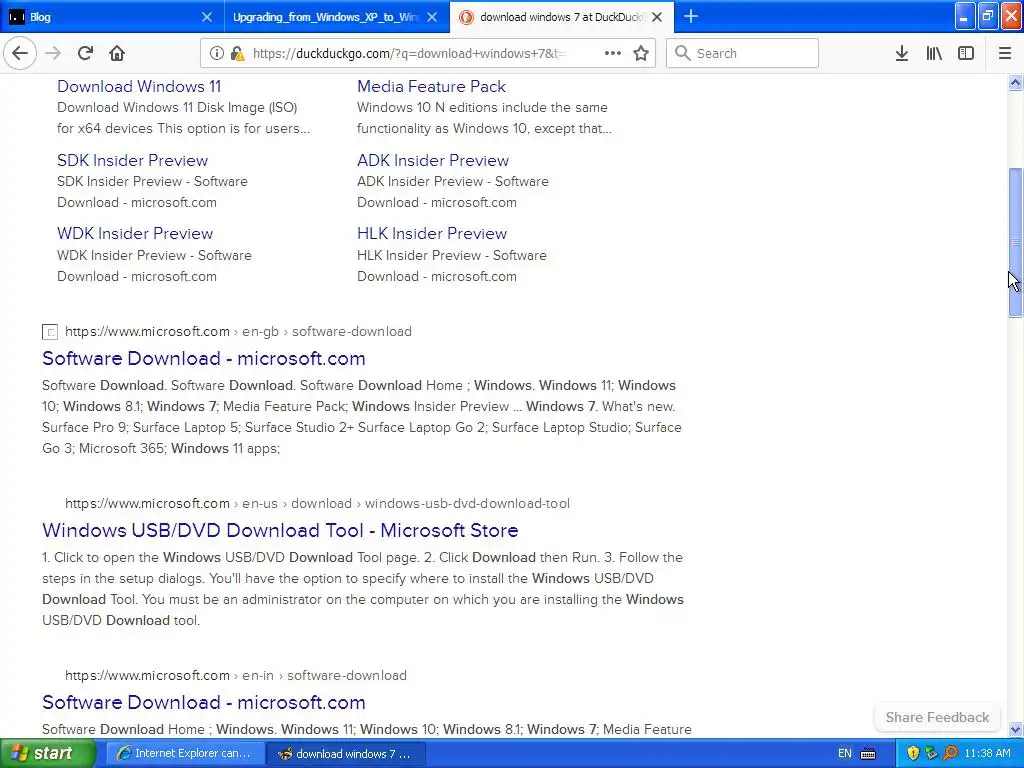Open ADK Insider Preview link
Image resolution: width=1024 pixels, height=768 pixels.
tap(432, 160)
